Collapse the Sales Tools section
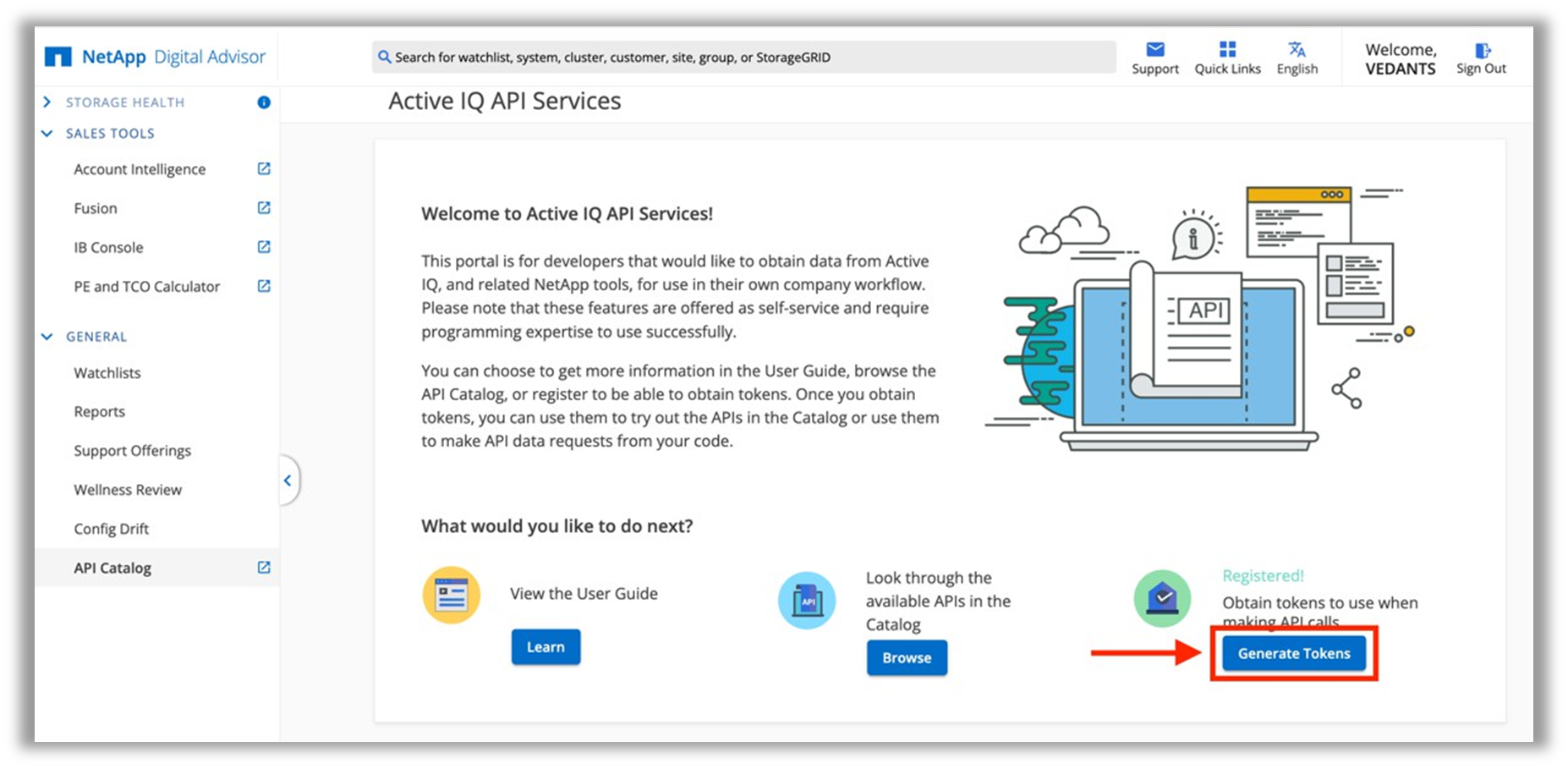1568x769 pixels. click(47, 134)
